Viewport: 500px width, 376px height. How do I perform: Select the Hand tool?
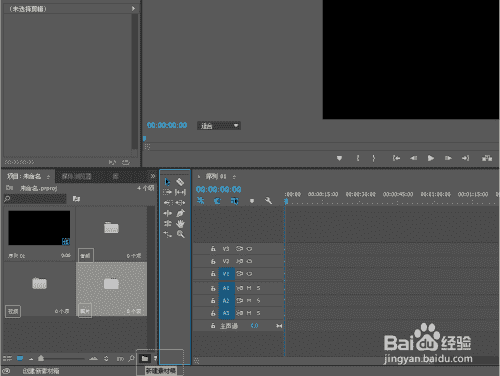point(180,224)
